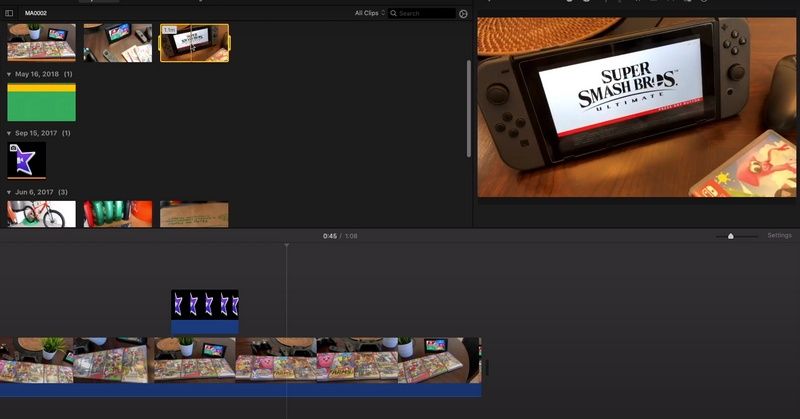Click the Jun 6, 2017 date label
The height and width of the screenshot is (419, 800).
[x=34, y=192]
